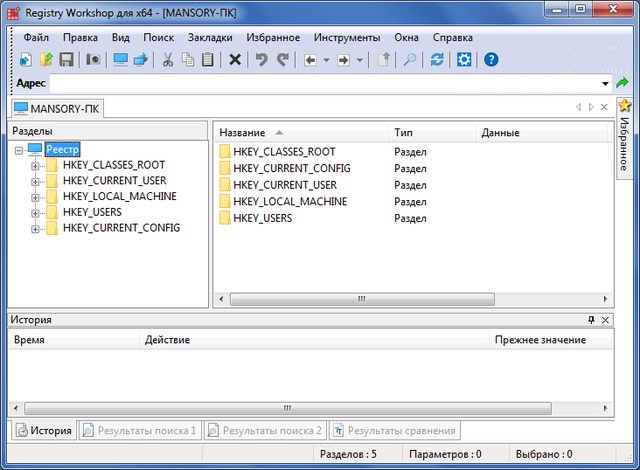Open the address bar dropdown arrow
The image size is (640, 470).
click(x=606, y=84)
